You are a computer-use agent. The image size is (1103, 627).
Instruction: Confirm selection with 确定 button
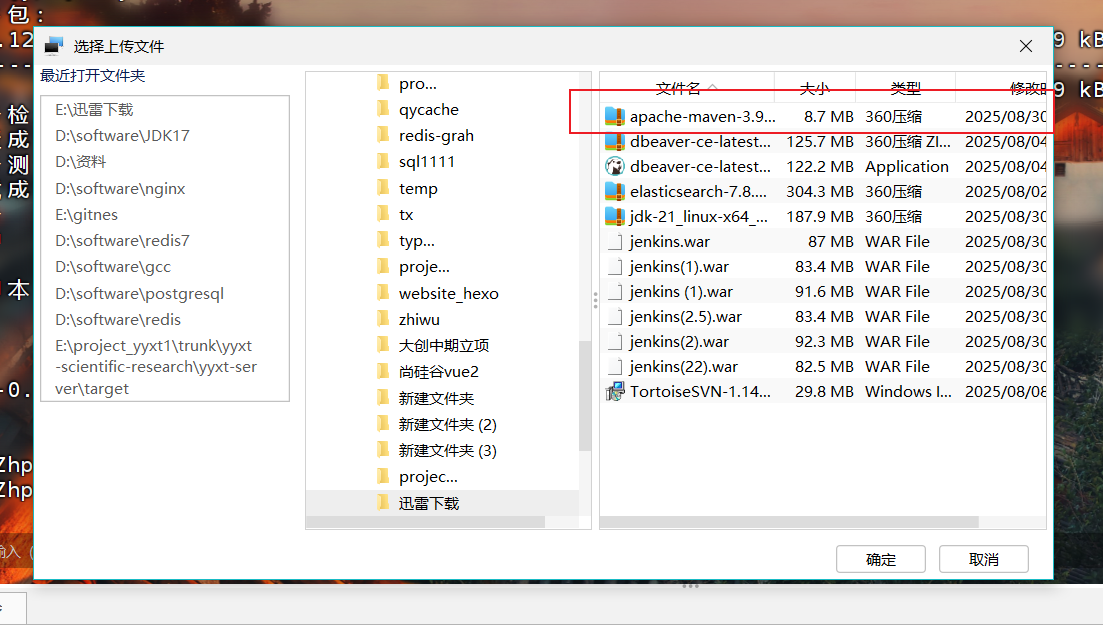click(x=881, y=559)
